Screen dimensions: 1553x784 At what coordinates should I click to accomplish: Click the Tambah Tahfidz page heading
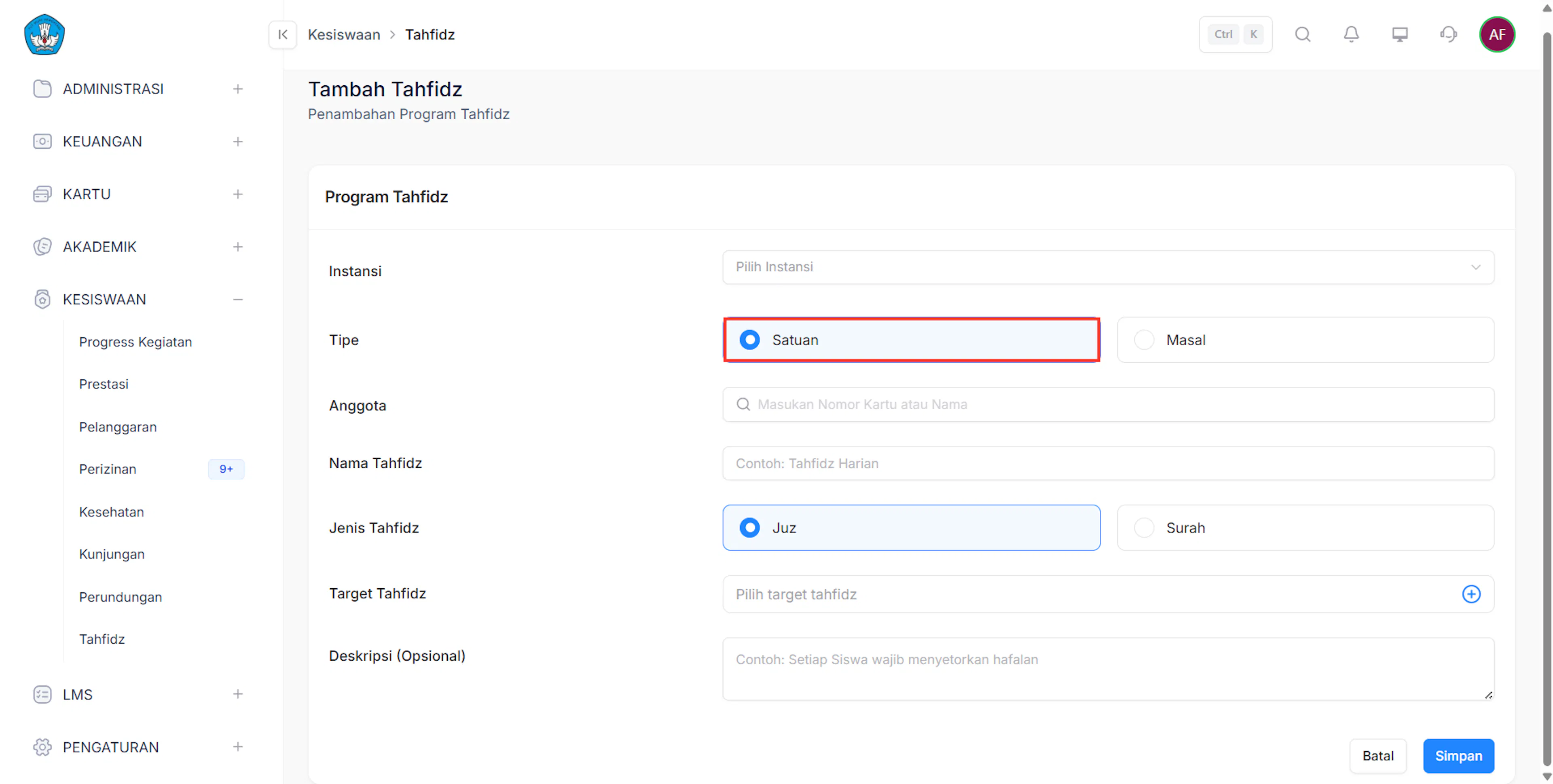coord(385,89)
